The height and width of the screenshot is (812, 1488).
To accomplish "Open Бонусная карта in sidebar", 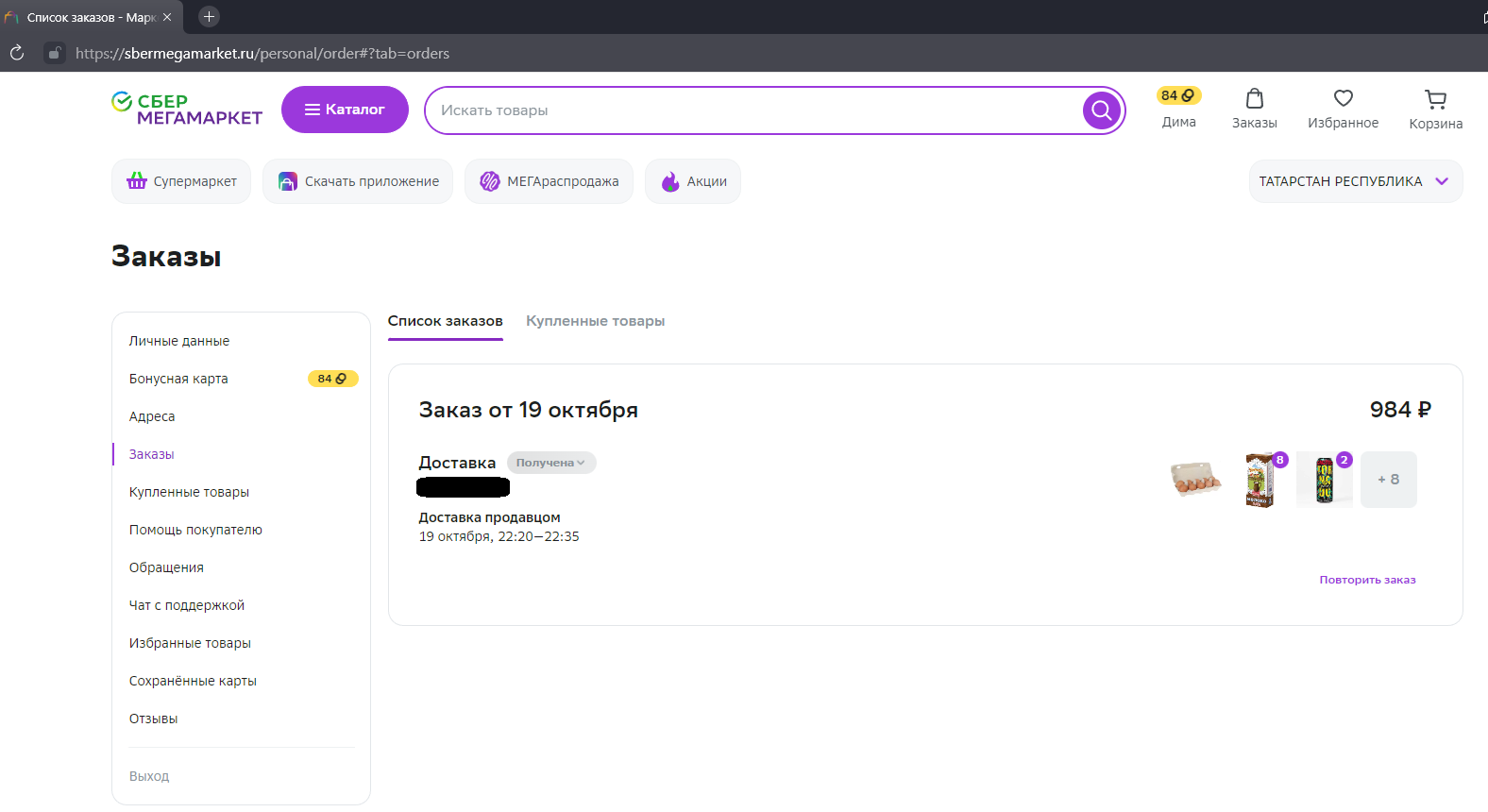I will (x=178, y=379).
